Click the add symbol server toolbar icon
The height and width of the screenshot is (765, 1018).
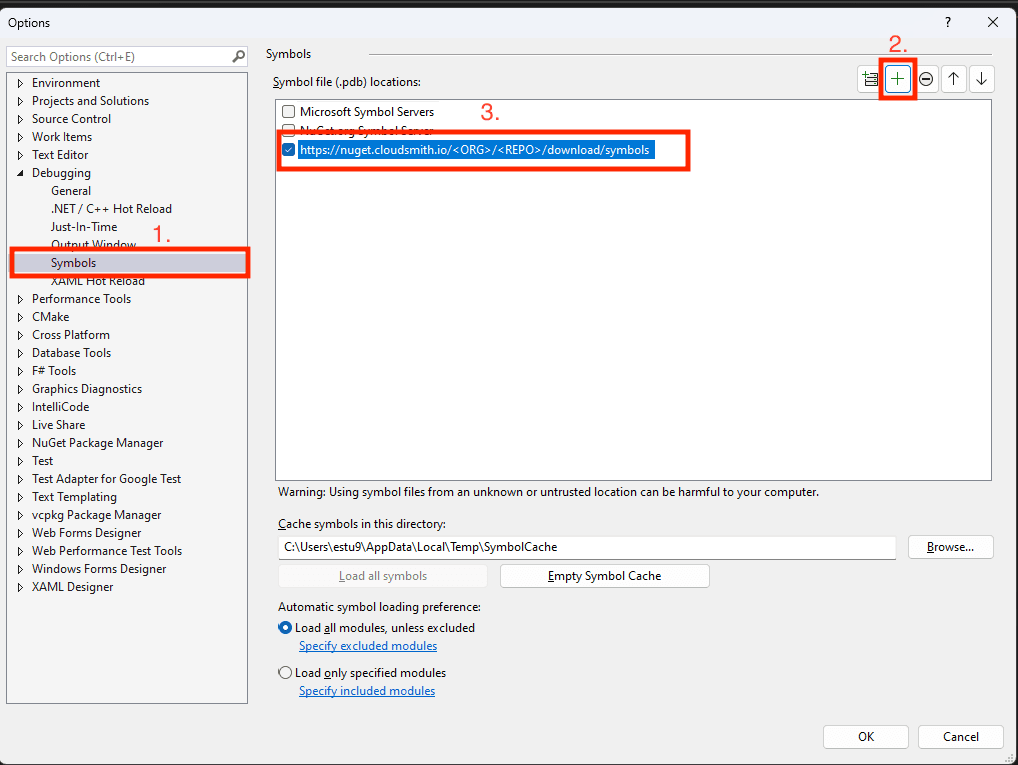[870, 78]
